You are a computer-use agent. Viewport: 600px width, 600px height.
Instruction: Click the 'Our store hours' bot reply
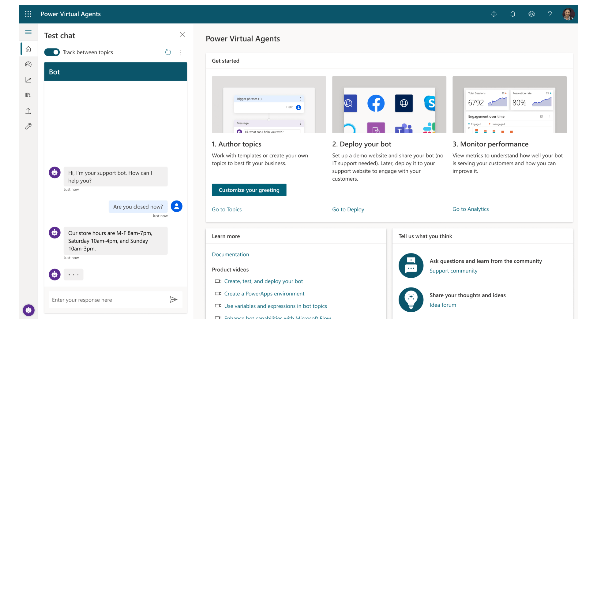click(x=116, y=241)
